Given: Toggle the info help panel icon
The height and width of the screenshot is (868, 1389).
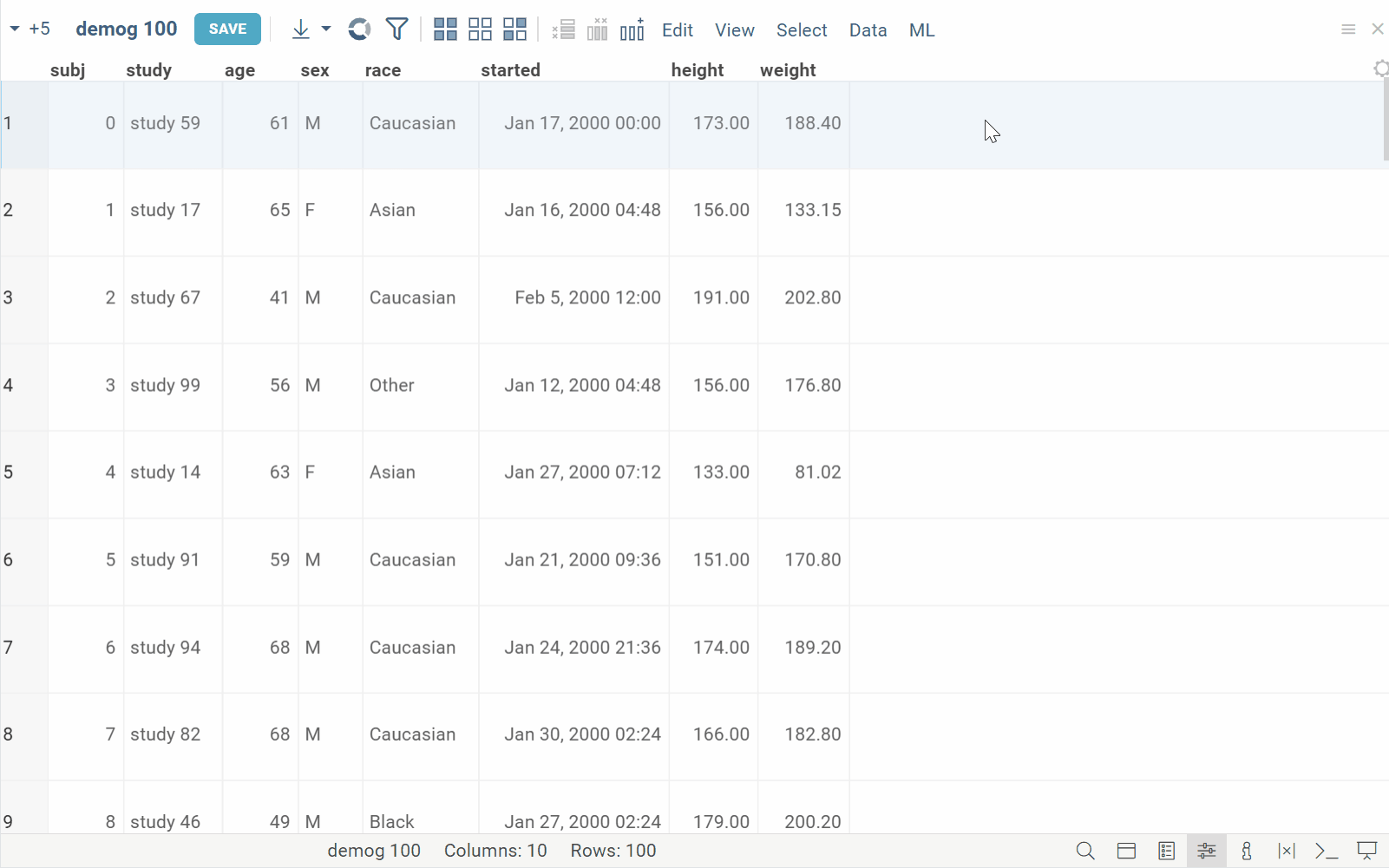Looking at the screenshot, I should click(1247, 851).
